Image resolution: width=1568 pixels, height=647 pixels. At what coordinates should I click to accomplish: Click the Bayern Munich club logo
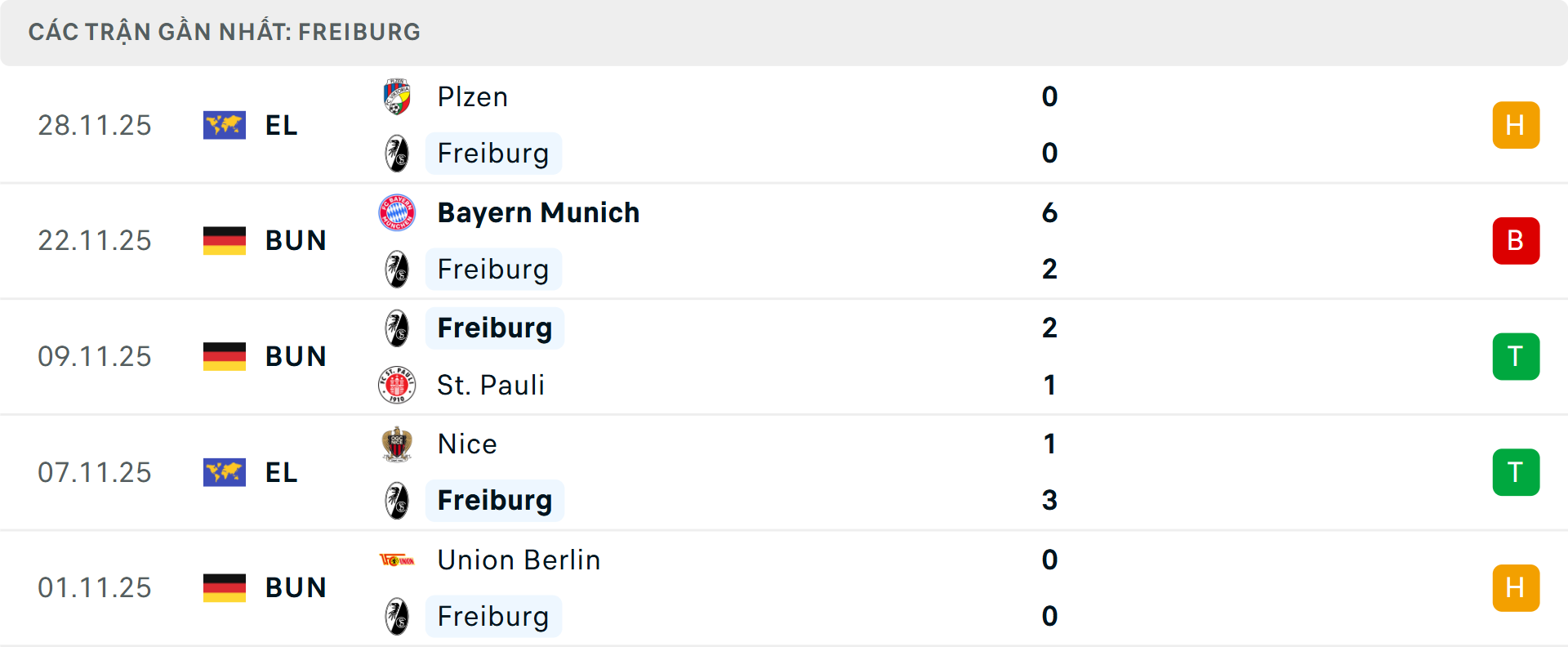[x=397, y=212]
